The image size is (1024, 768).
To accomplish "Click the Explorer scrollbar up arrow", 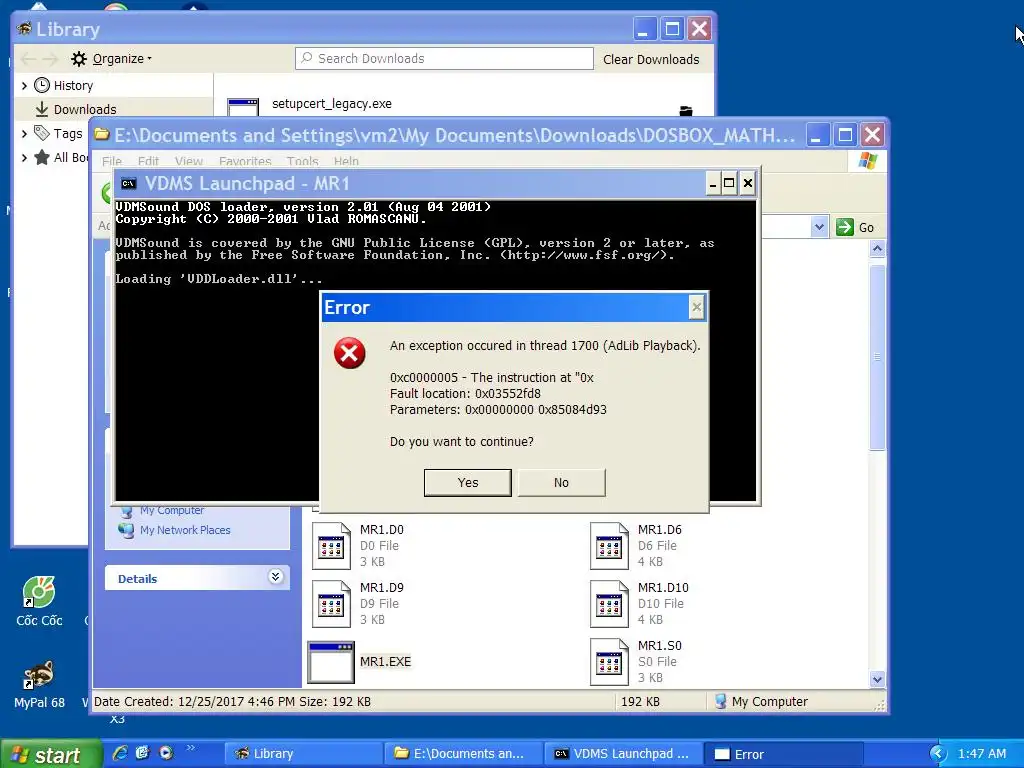I will coord(878,248).
